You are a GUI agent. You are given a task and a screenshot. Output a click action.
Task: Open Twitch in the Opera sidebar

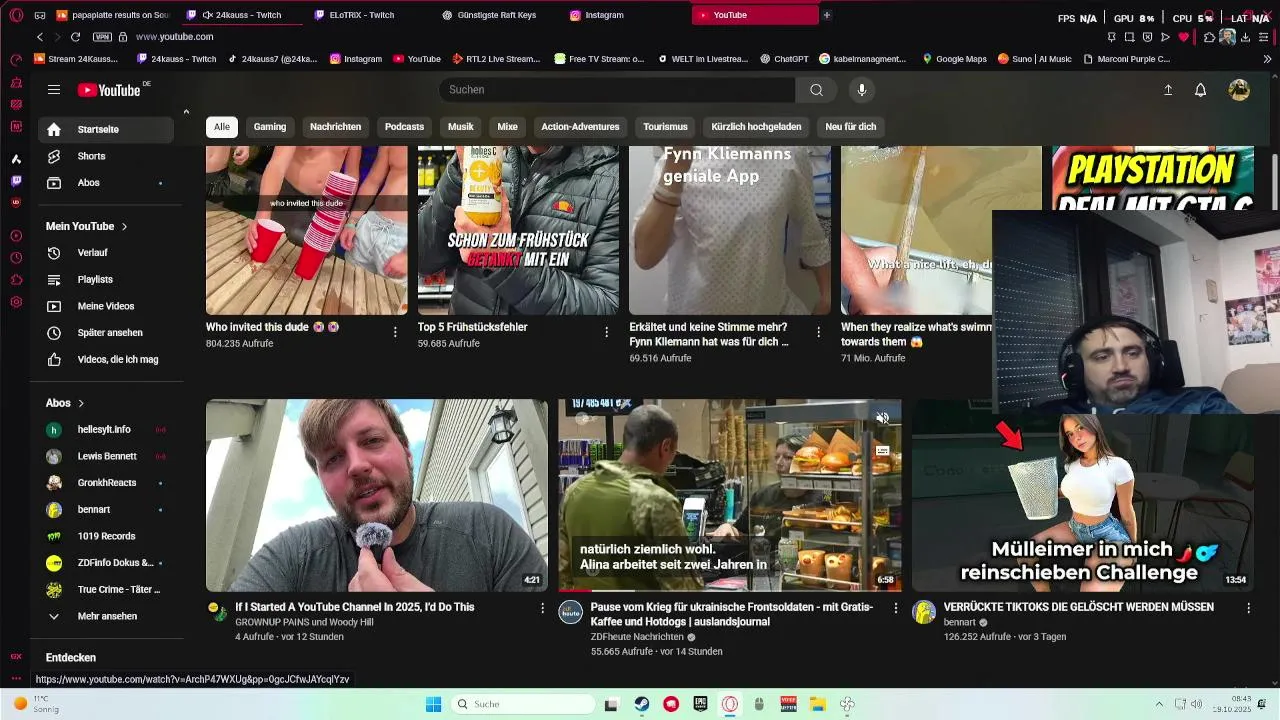coord(16,181)
